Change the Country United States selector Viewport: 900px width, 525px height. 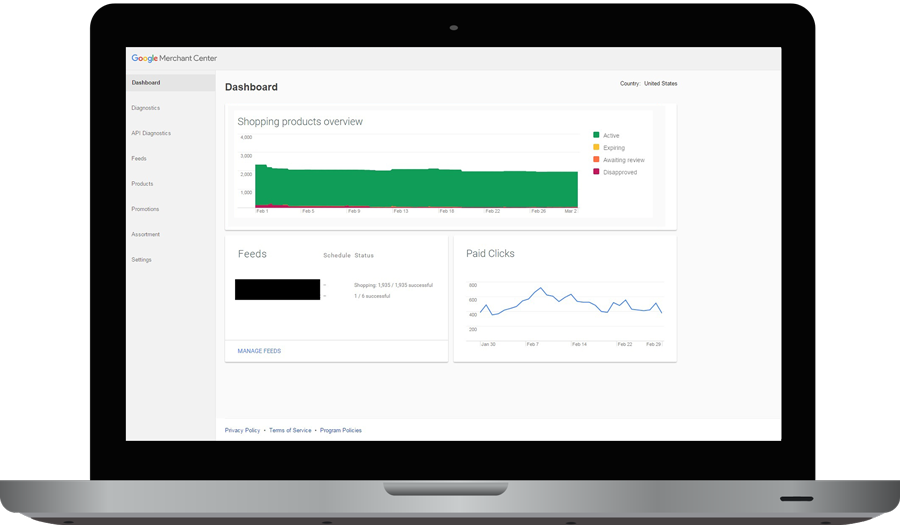click(659, 84)
